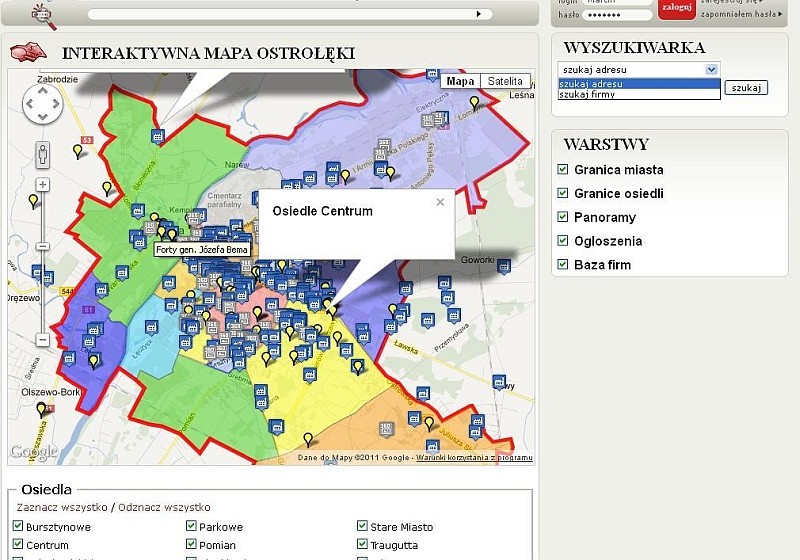The width and height of the screenshot is (800, 560).
Task: Close the Osiedle Centrum info bubble
Action: point(440,202)
